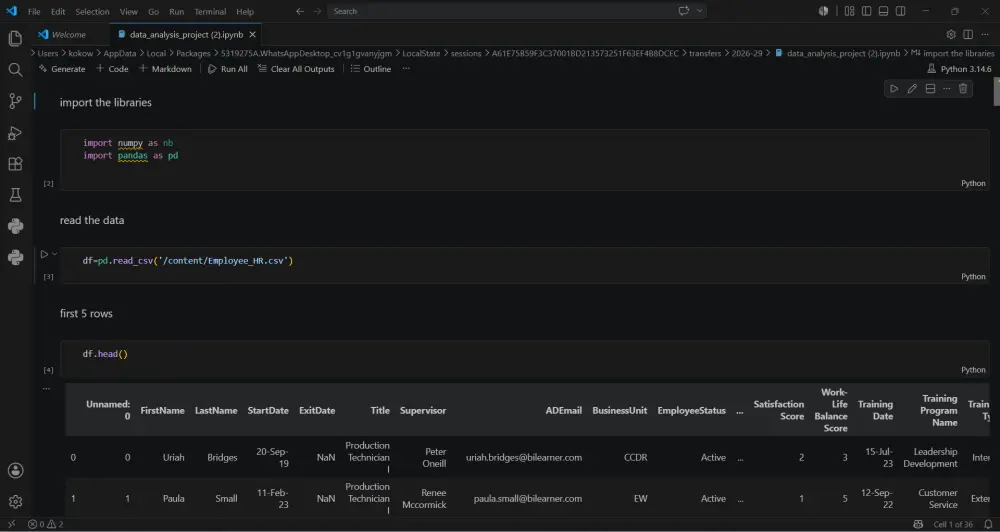This screenshot has height=532, width=1000.
Task: Add a new Code cell
Action: [x=112, y=69]
